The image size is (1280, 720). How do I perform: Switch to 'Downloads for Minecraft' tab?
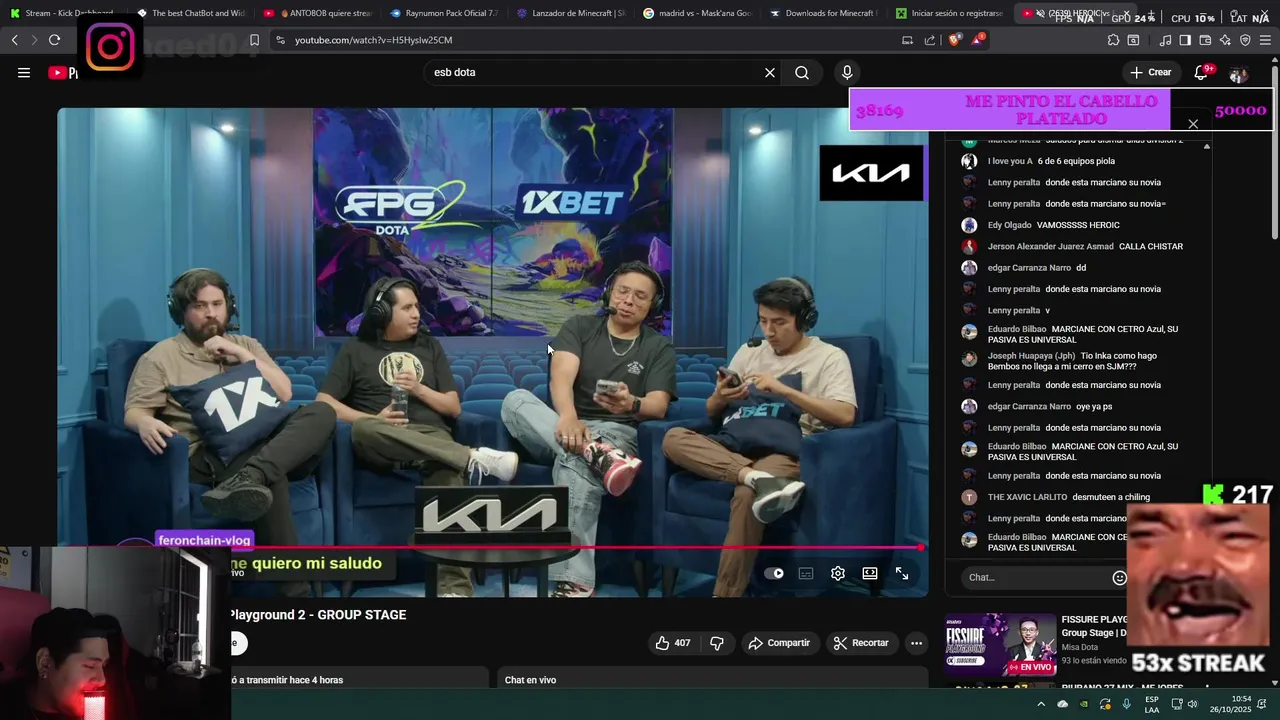[823, 13]
